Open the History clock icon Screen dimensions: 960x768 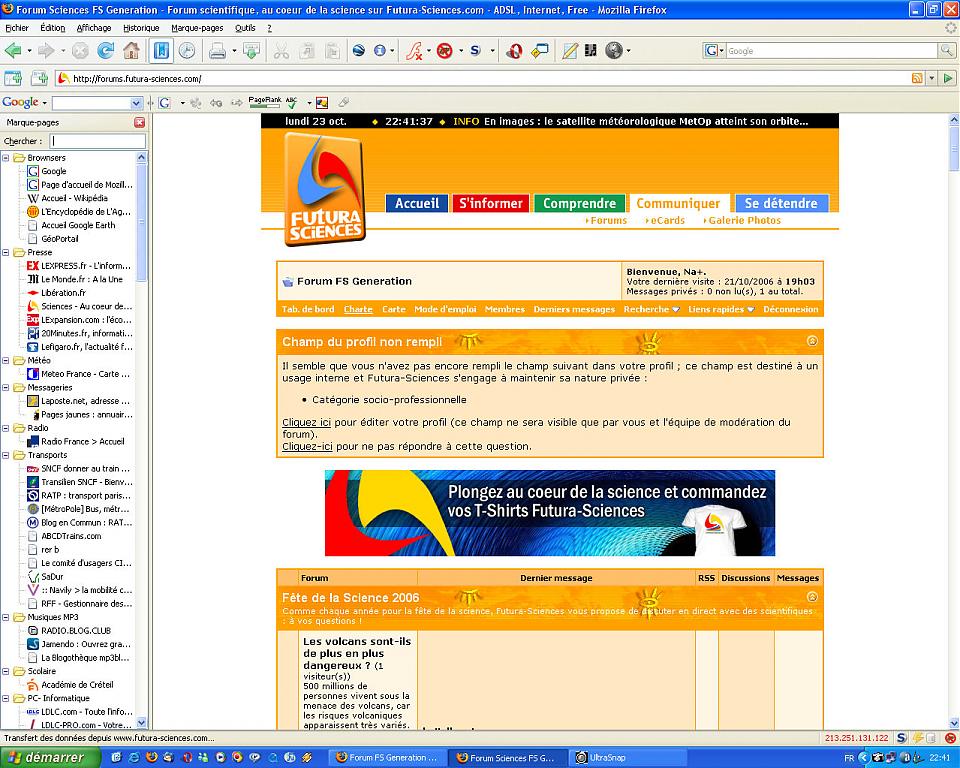[x=187, y=51]
